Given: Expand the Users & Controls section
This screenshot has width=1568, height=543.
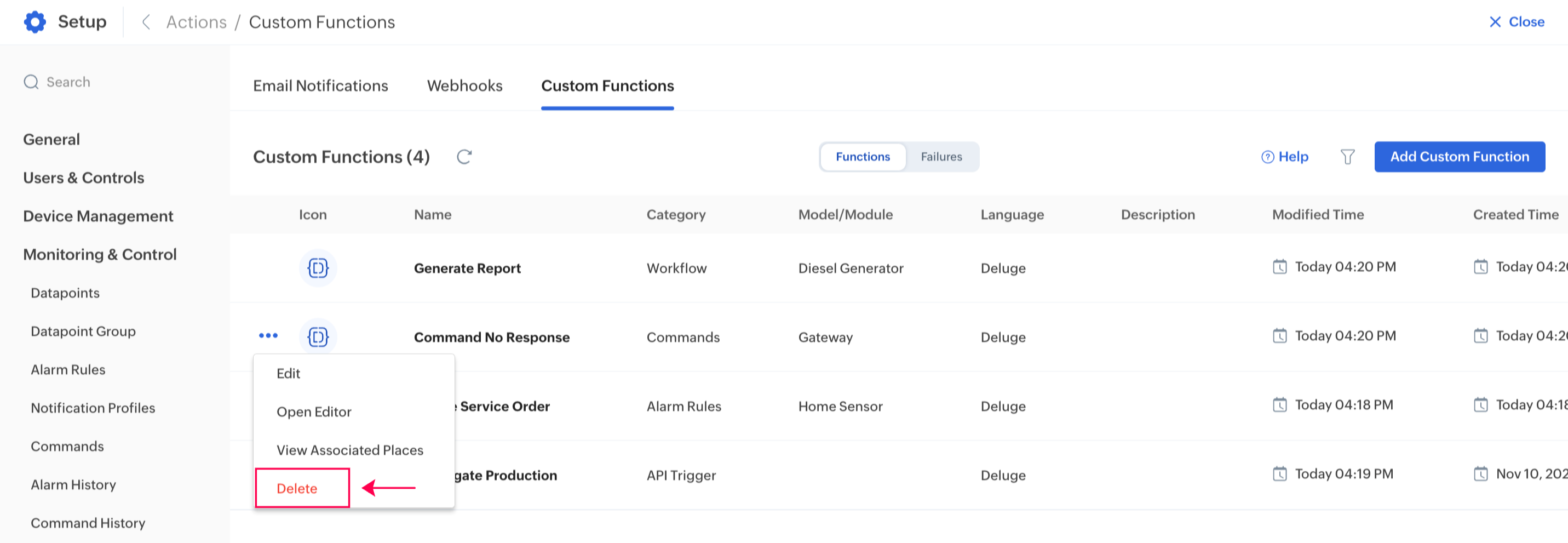Looking at the screenshot, I should [83, 178].
